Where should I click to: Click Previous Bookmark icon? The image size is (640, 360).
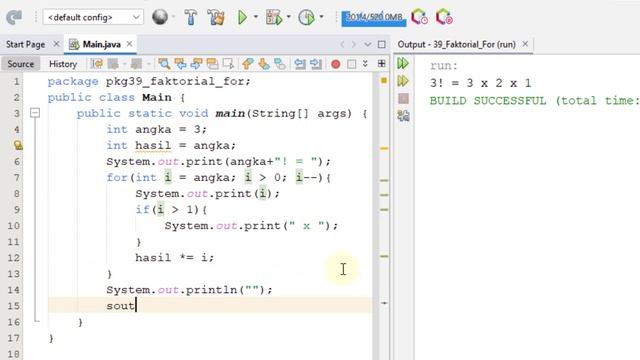[247, 64]
